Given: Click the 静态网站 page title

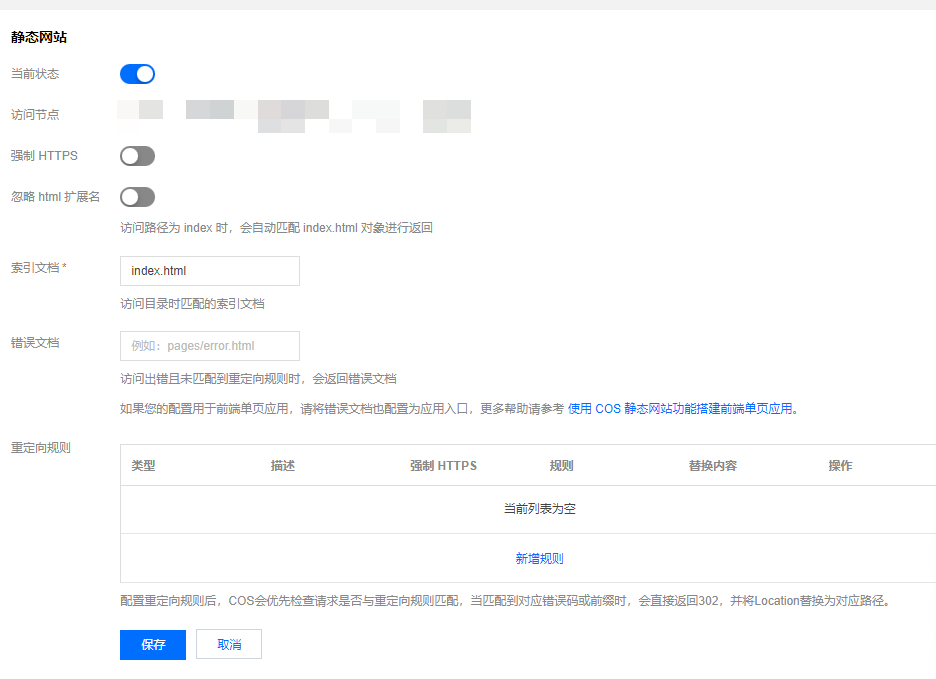Looking at the screenshot, I should (x=38, y=37).
